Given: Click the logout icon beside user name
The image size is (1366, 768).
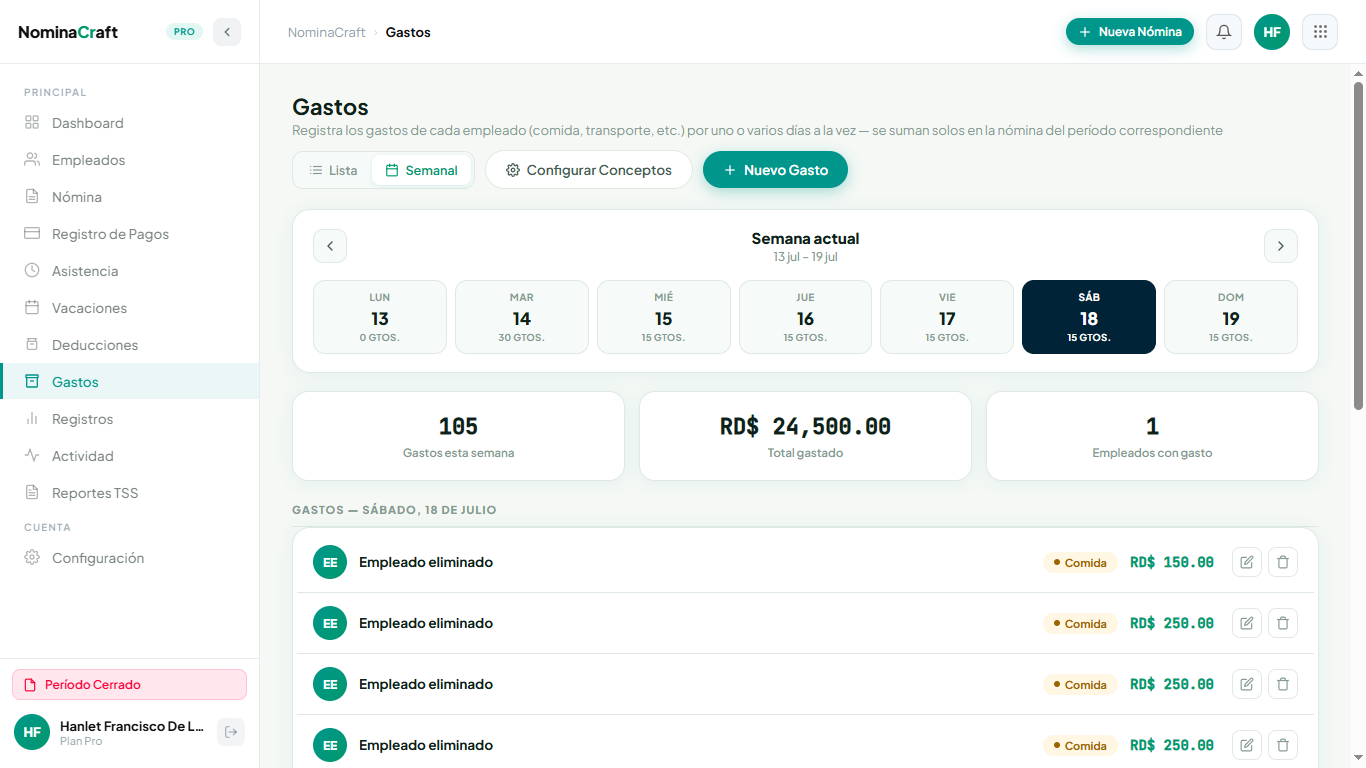Looking at the screenshot, I should [x=231, y=732].
